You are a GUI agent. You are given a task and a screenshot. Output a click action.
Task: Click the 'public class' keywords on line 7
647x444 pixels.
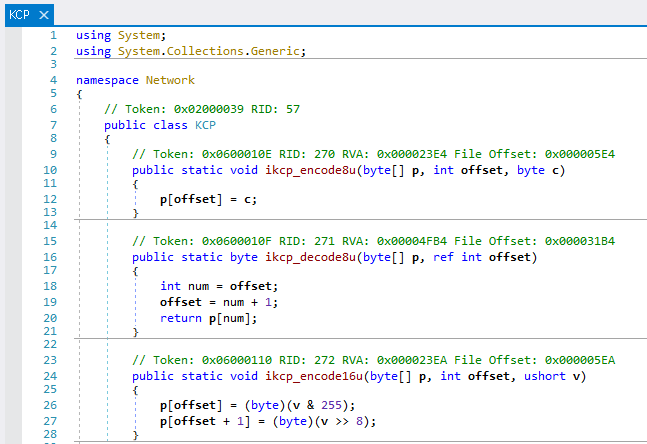pyautogui.click(x=146, y=125)
